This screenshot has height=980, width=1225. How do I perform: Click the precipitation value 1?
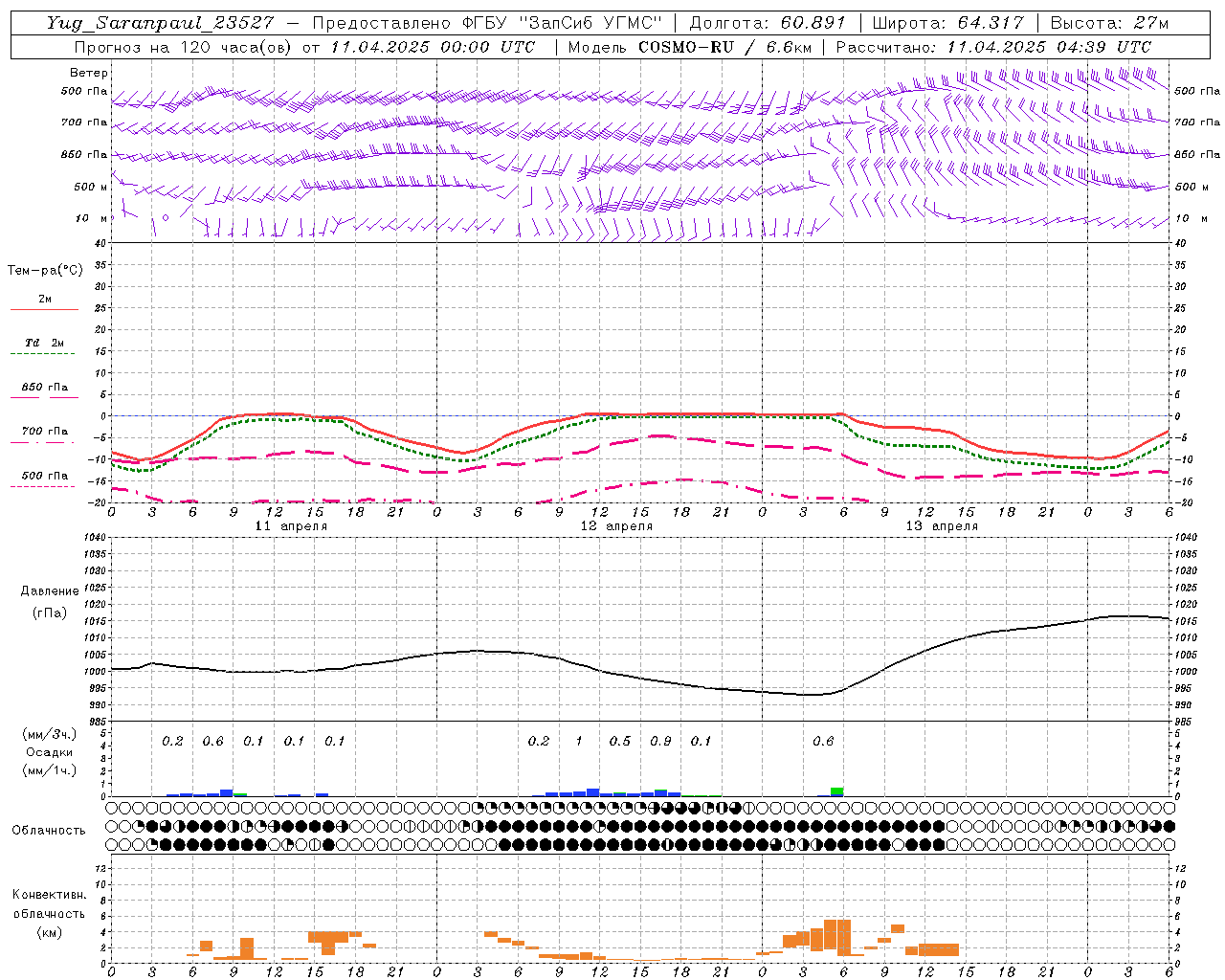578,742
